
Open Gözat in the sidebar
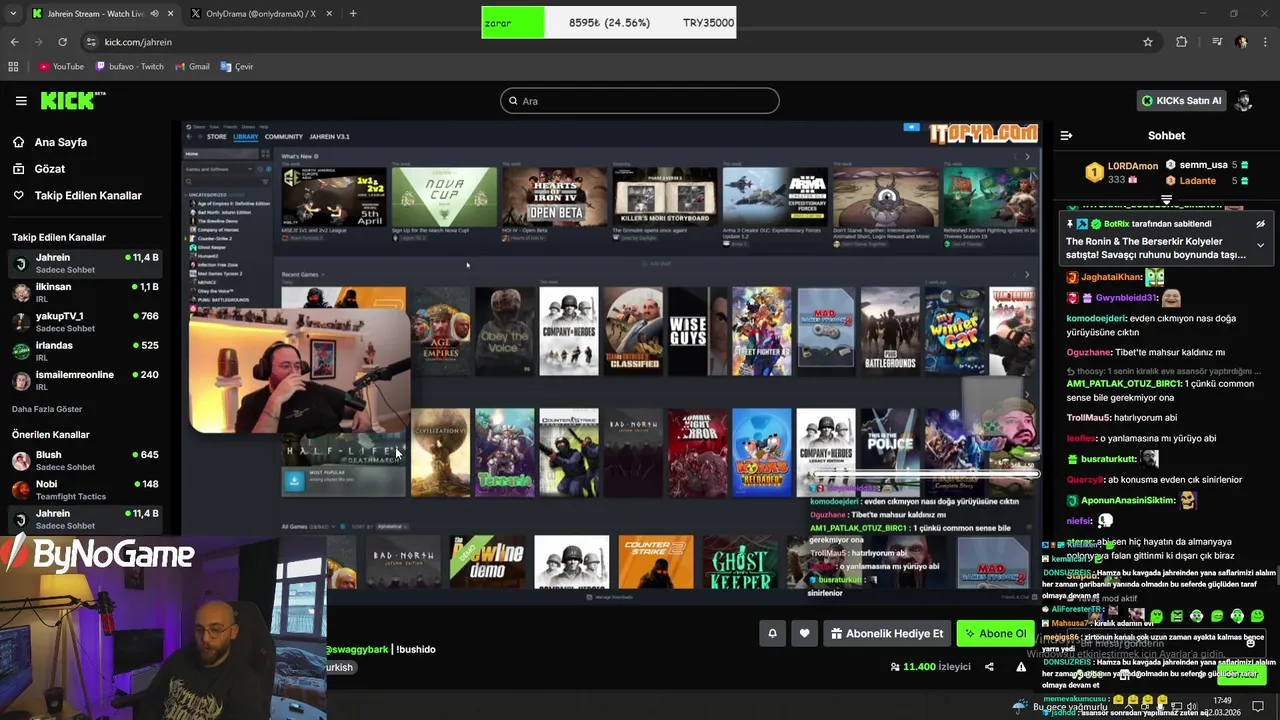click(39, 169)
